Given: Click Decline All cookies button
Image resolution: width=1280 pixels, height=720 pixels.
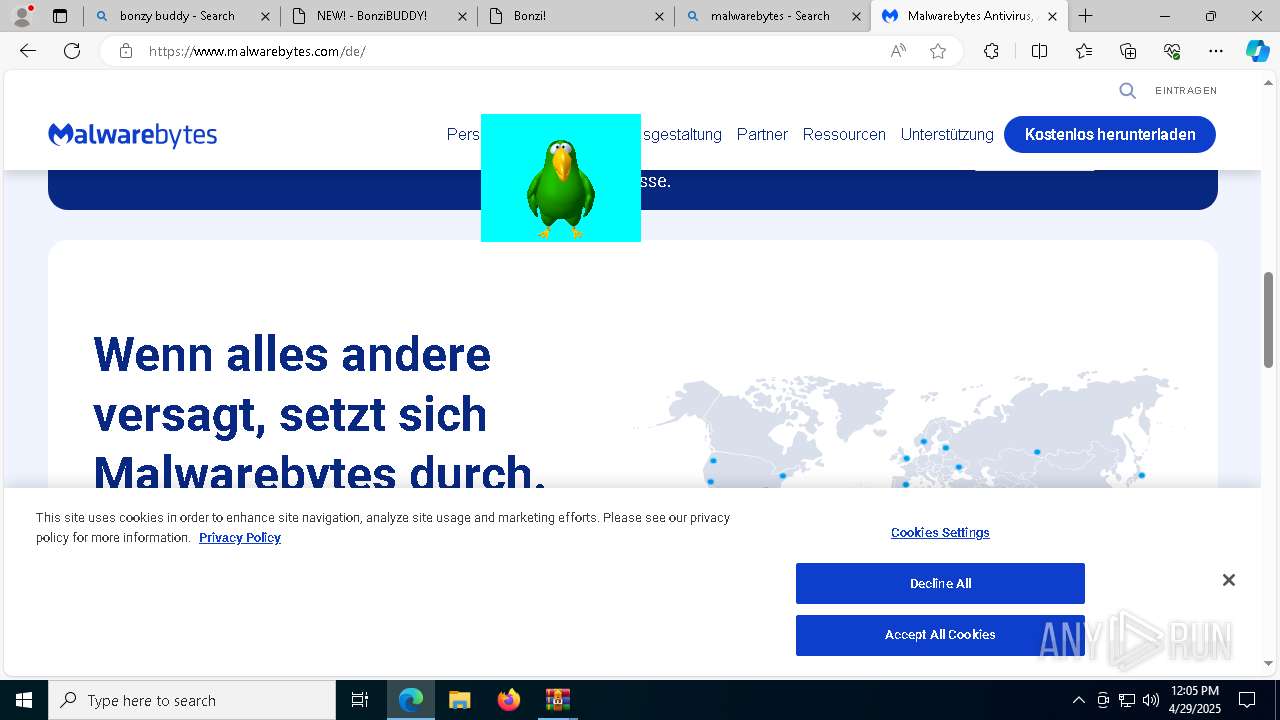Looking at the screenshot, I should 940,584.
